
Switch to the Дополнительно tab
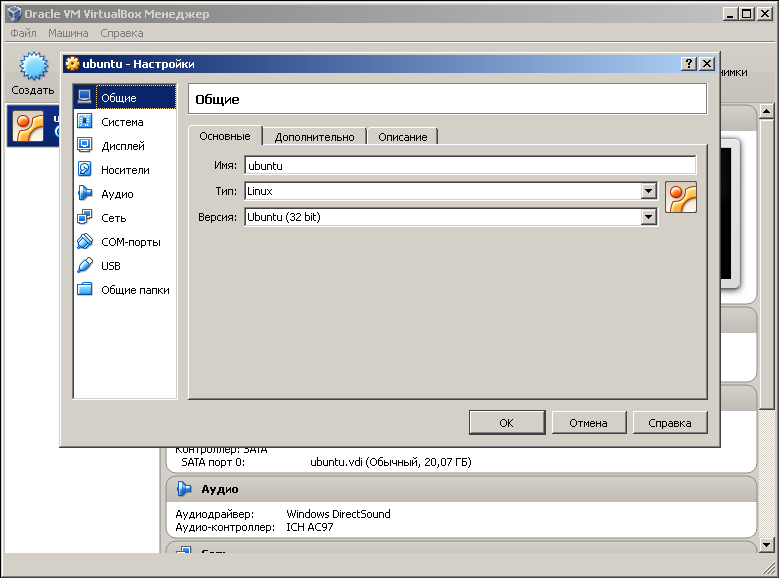coord(314,137)
